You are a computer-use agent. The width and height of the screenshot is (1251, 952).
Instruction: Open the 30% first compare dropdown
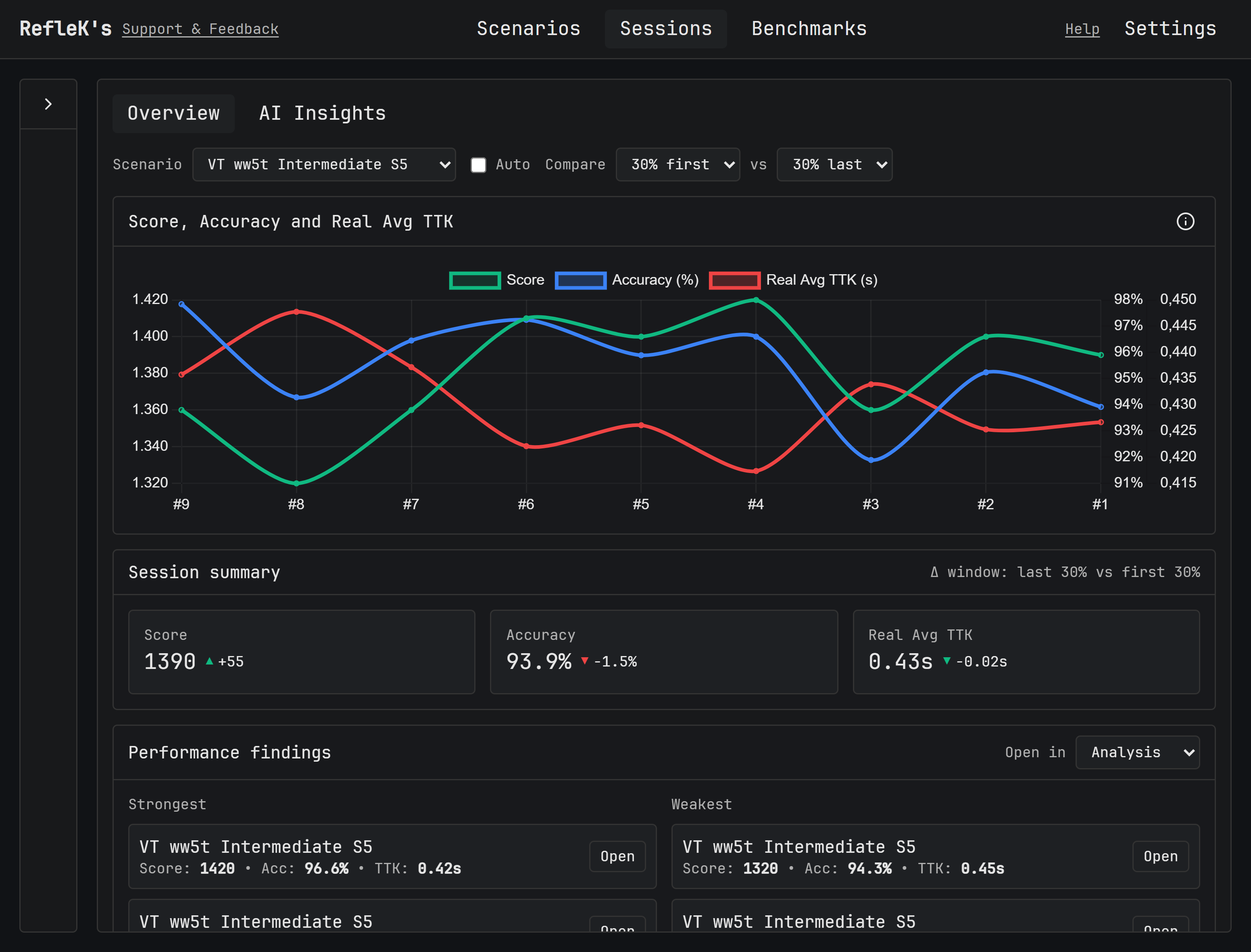coord(678,165)
